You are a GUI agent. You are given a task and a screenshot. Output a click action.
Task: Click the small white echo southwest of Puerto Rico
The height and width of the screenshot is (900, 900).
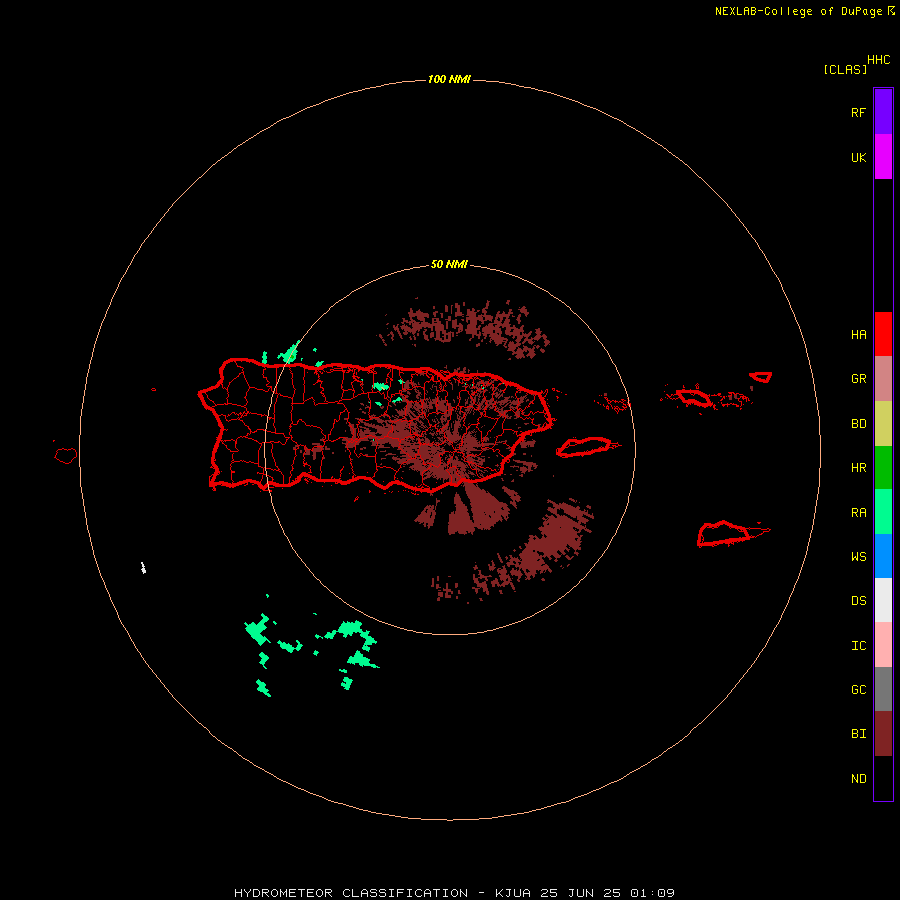(143, 568)
